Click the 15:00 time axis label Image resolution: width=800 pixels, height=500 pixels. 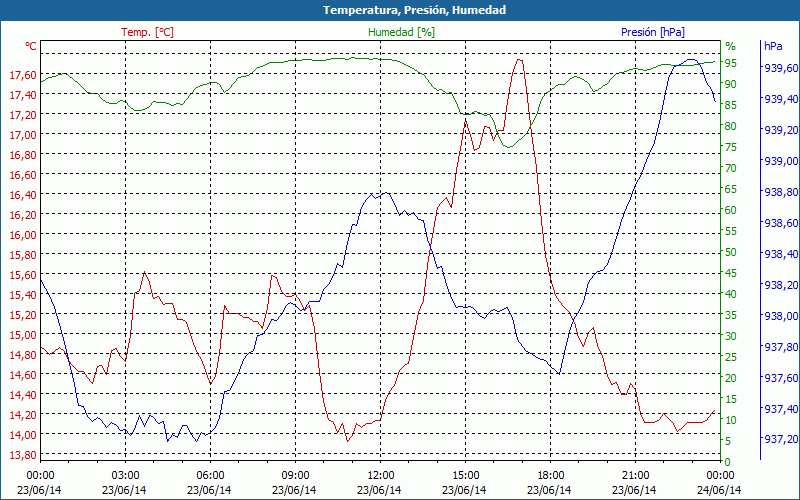[465, 476]
